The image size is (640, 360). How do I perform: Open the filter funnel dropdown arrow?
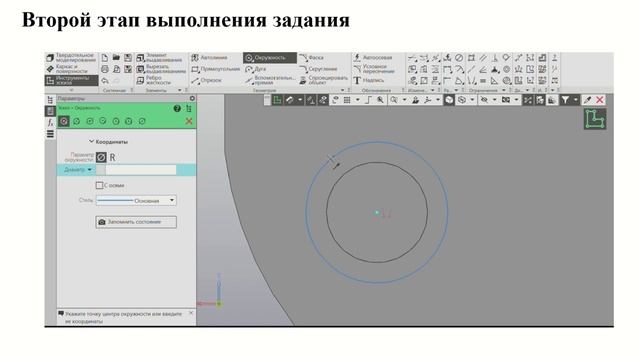click(576, 100)
